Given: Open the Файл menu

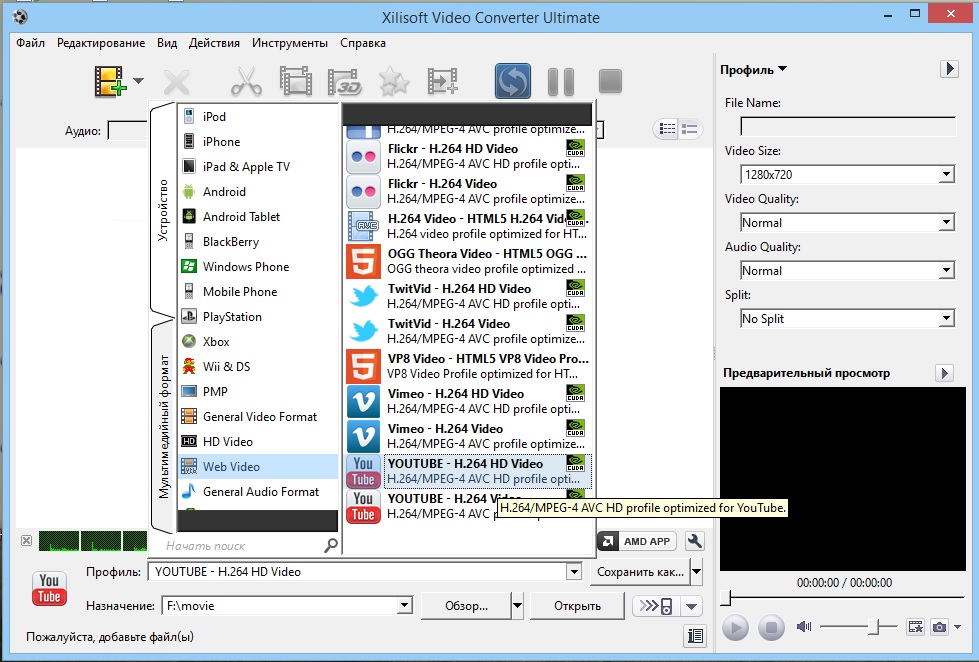Looking at the screenshot, I should 31,43.
